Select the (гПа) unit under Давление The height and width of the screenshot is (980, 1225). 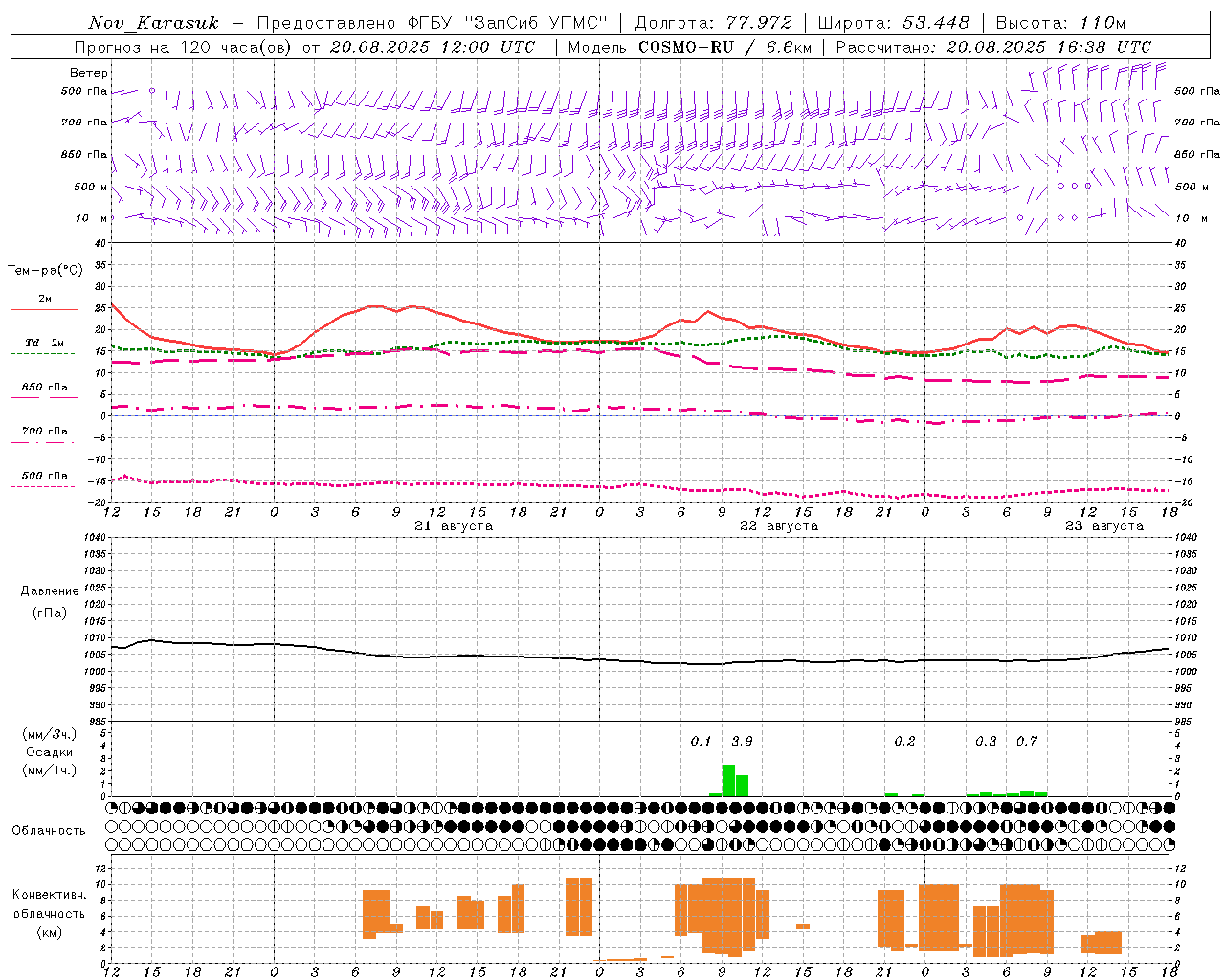point(50,613)
